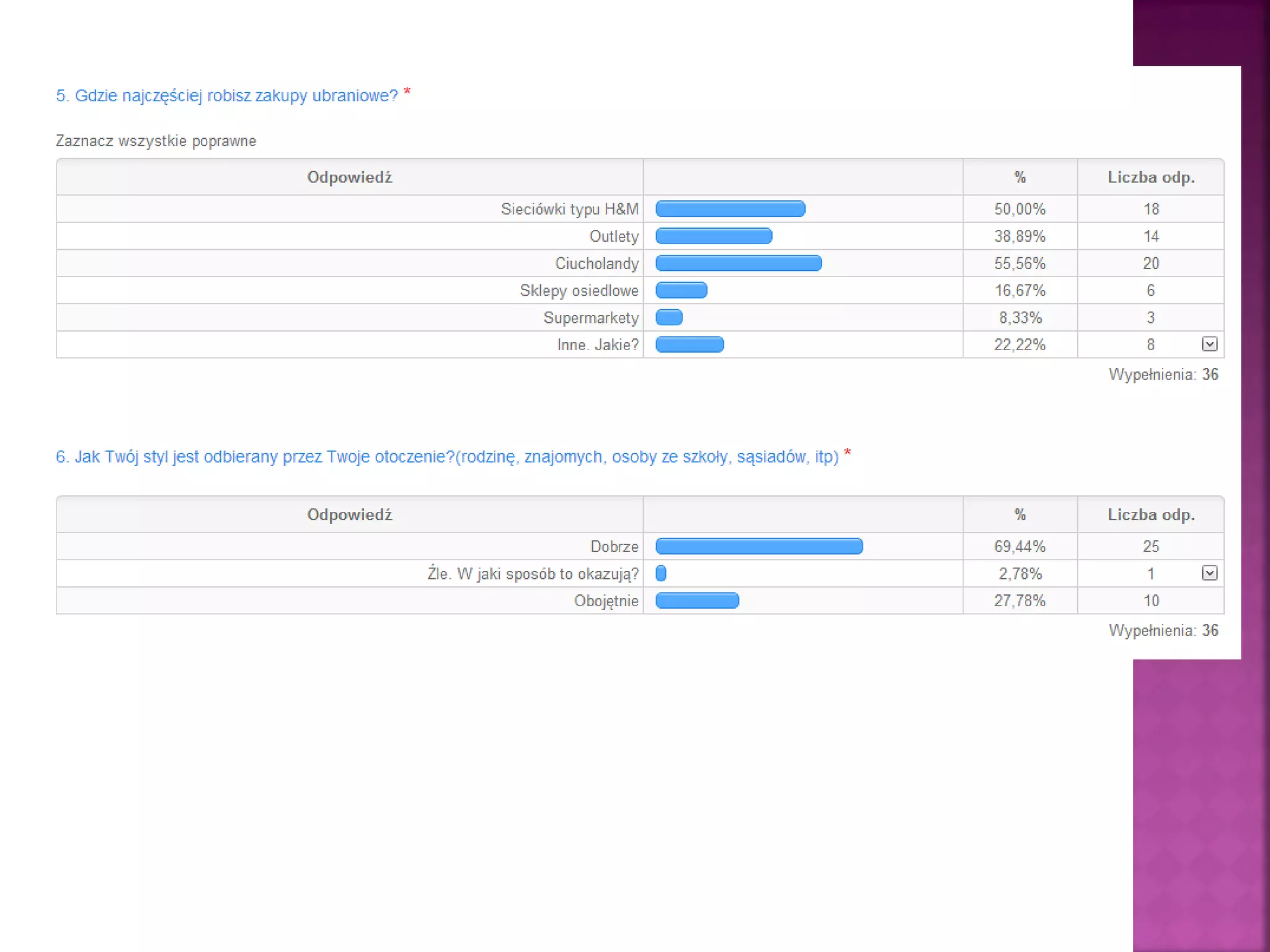
Task: Expand the 'Inne. Jakie?' answers dropdown
Action: 1209,344
